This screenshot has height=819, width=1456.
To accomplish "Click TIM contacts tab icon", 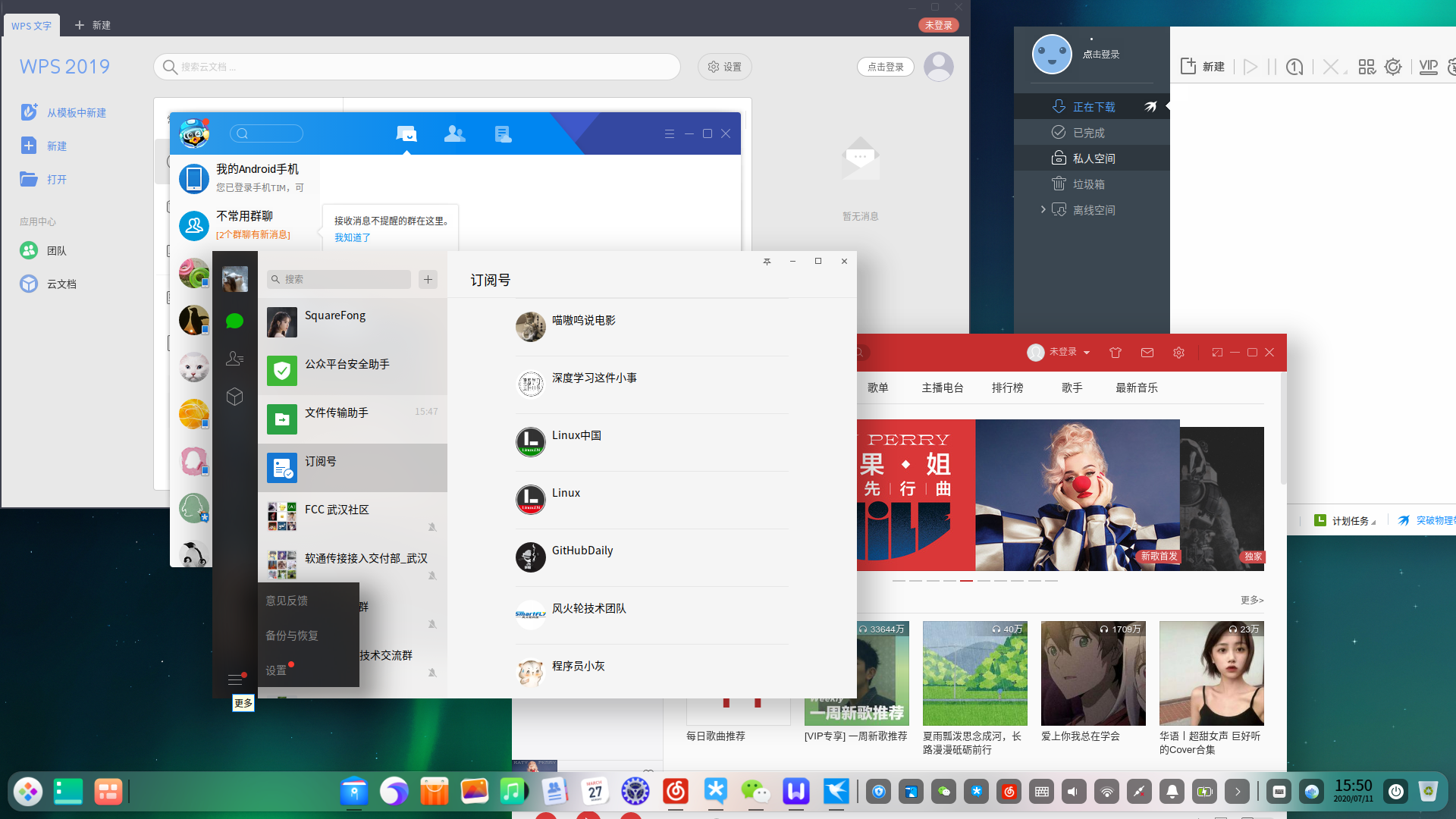I will point(454,134).
